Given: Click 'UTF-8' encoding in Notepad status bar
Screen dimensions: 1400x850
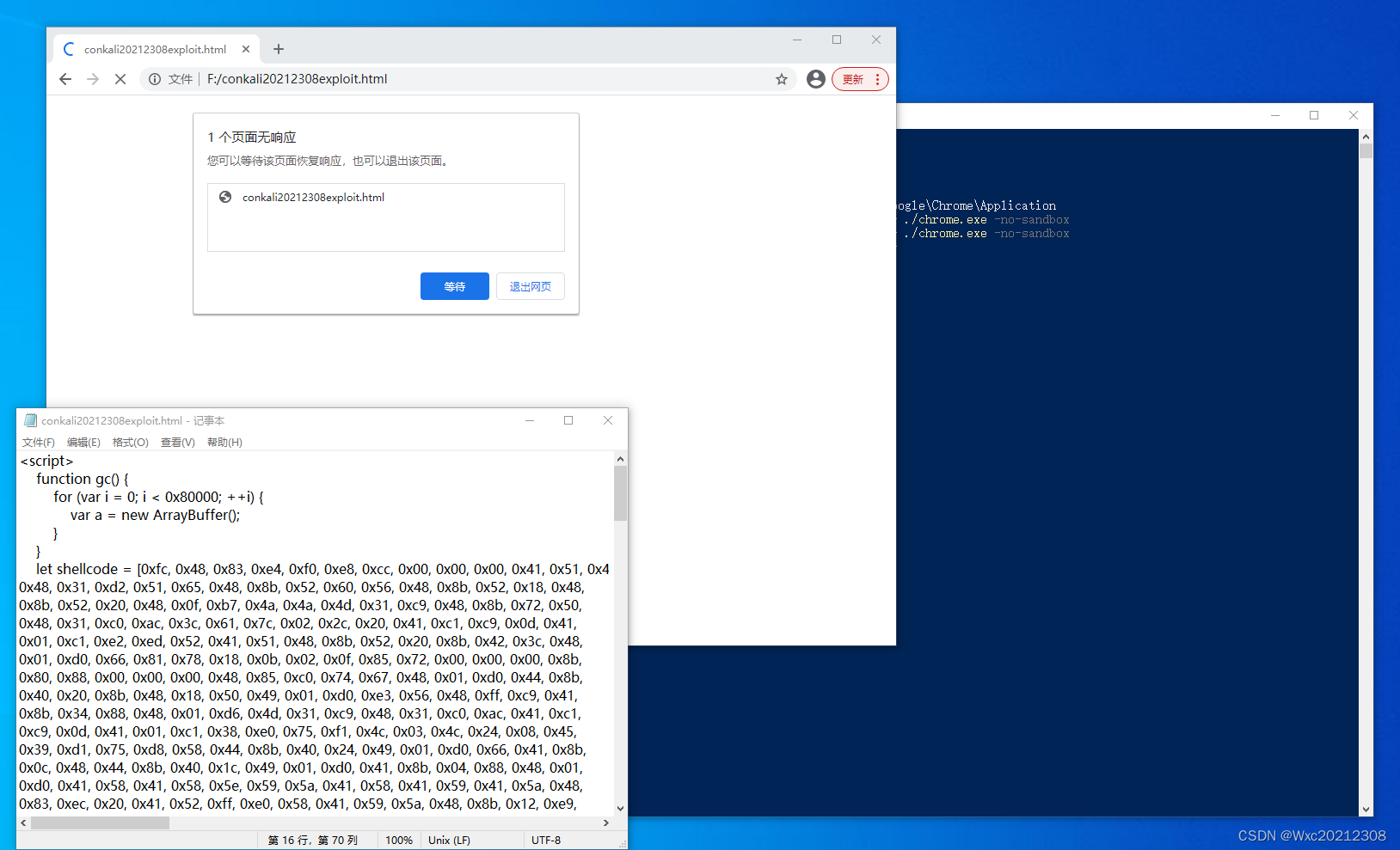Looking at the screenshot, I should pyautogui.click(x=546, y=840).
